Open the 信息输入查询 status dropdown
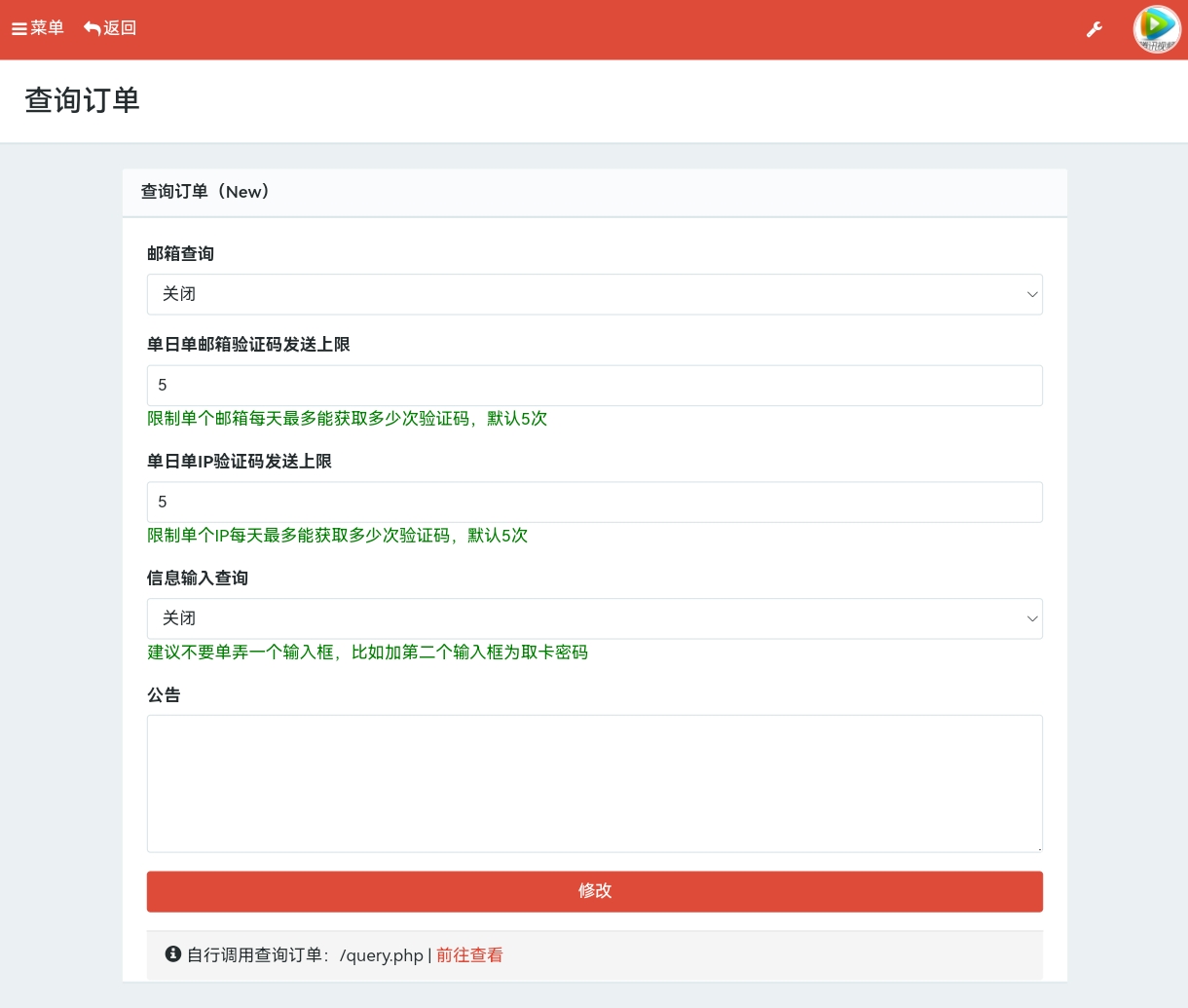The height and width of the screenshot is (1008, 1188). tap(595, 617)
